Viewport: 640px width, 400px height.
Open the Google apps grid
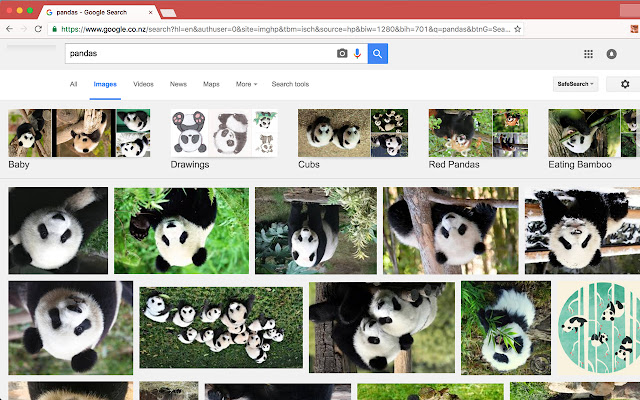coord(588,54)
